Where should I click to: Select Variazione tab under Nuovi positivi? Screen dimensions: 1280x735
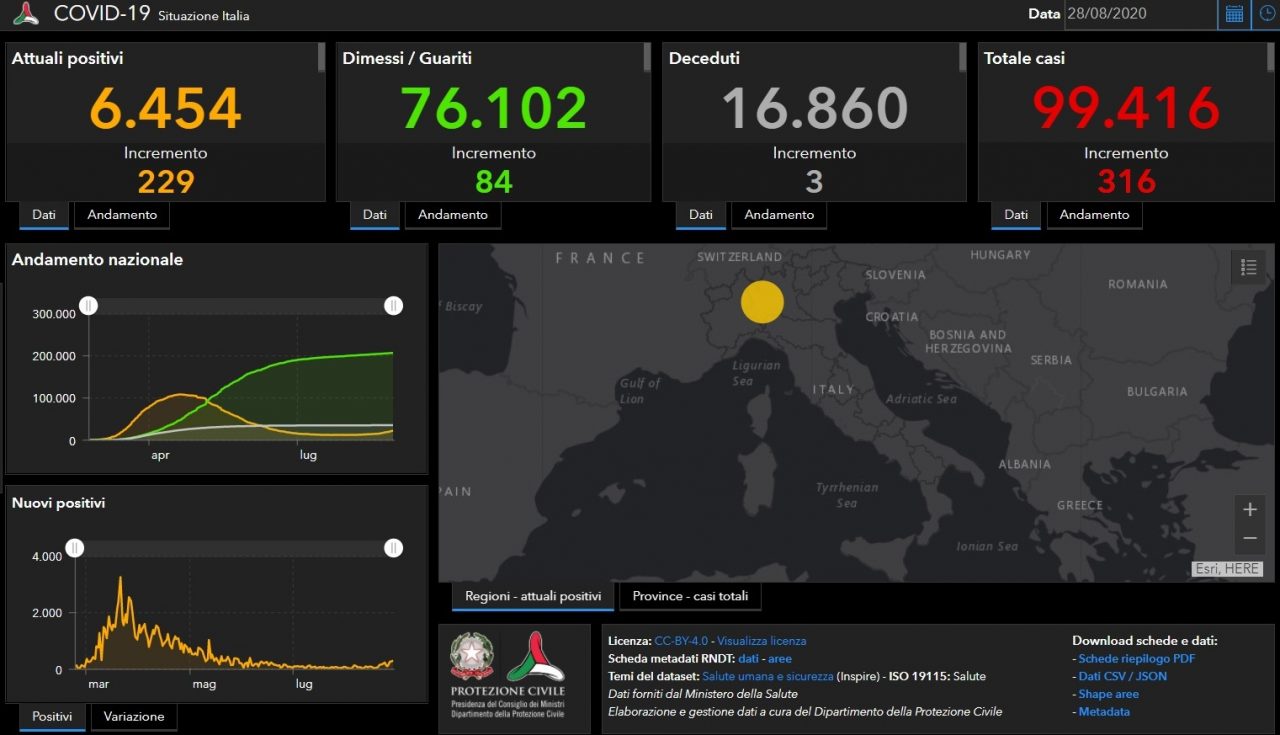click(x=134, y=717)
